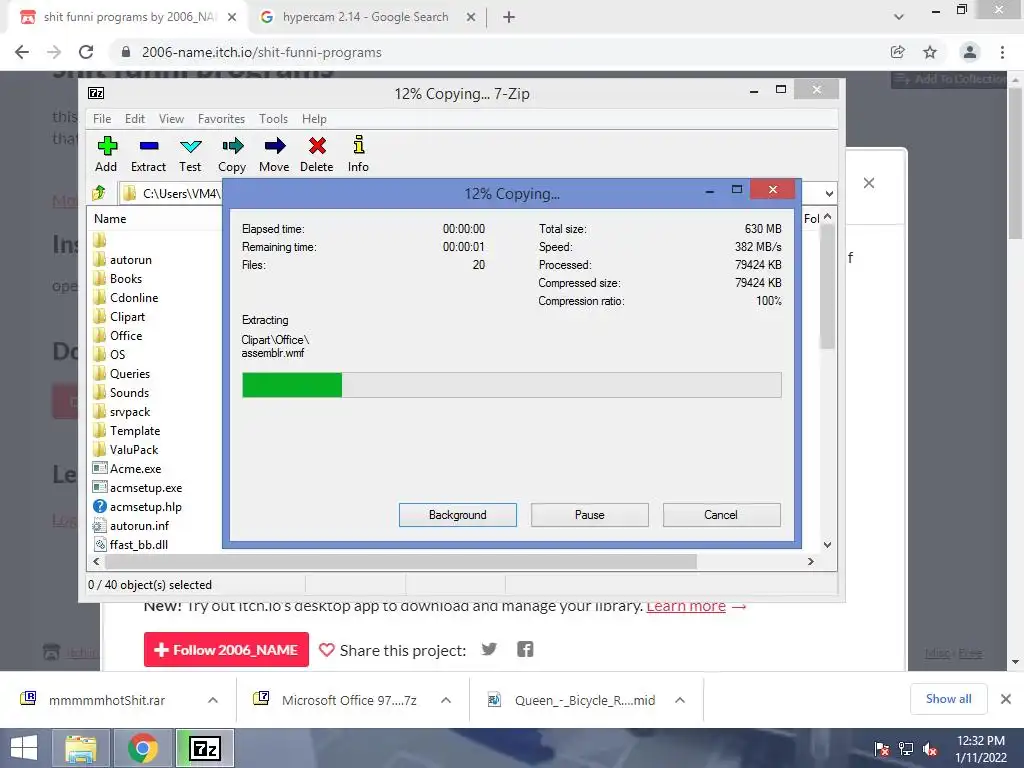1024x768 pixels.
Task: Select the OS folder
Action: (109, 355)
